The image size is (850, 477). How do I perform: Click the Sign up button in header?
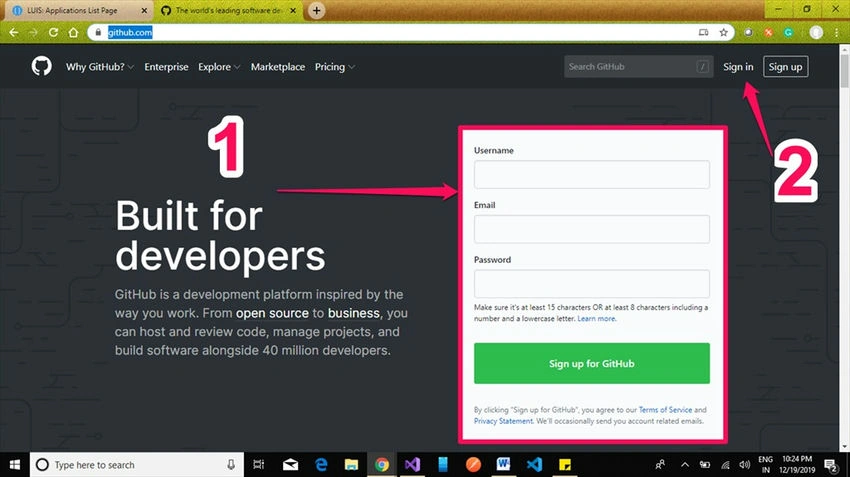[785, 67]
